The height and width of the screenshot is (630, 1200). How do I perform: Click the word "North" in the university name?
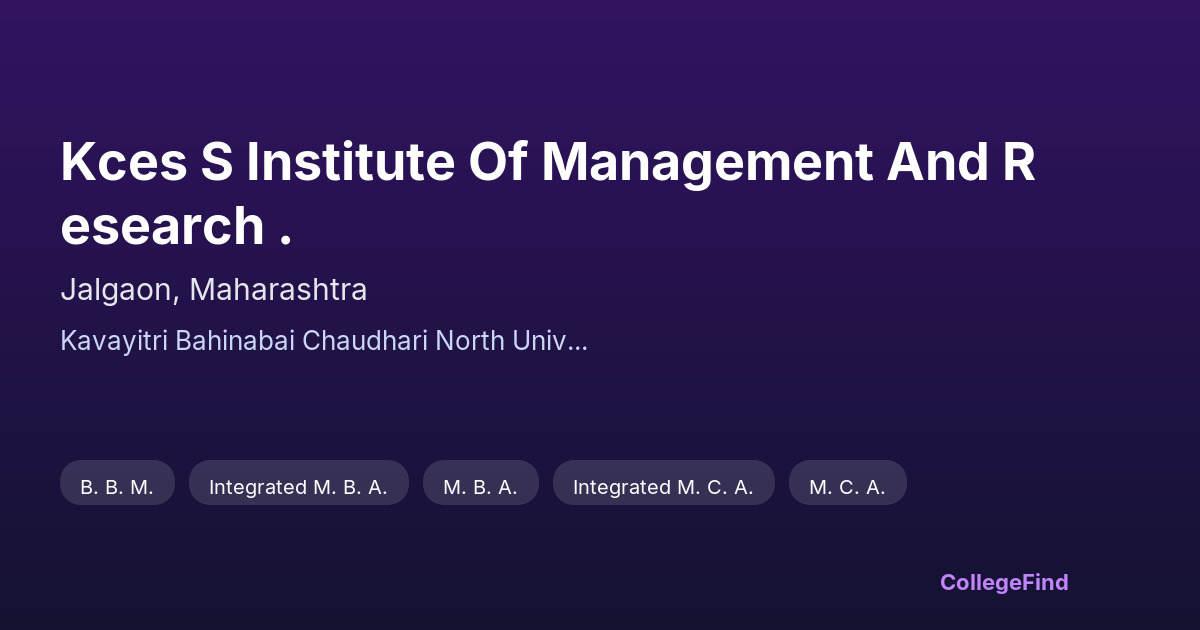pos(474,341)
